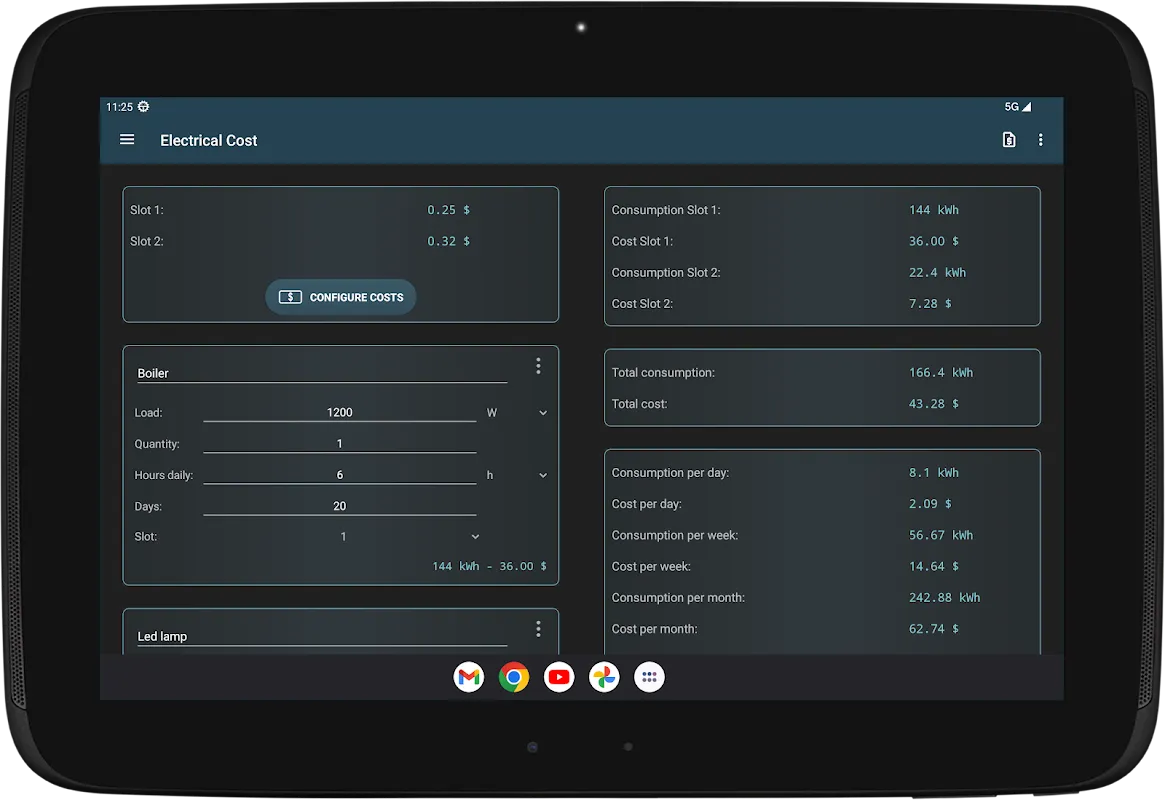Open the cost report document icon
1165x800 pixels.
coord(1009,140)
